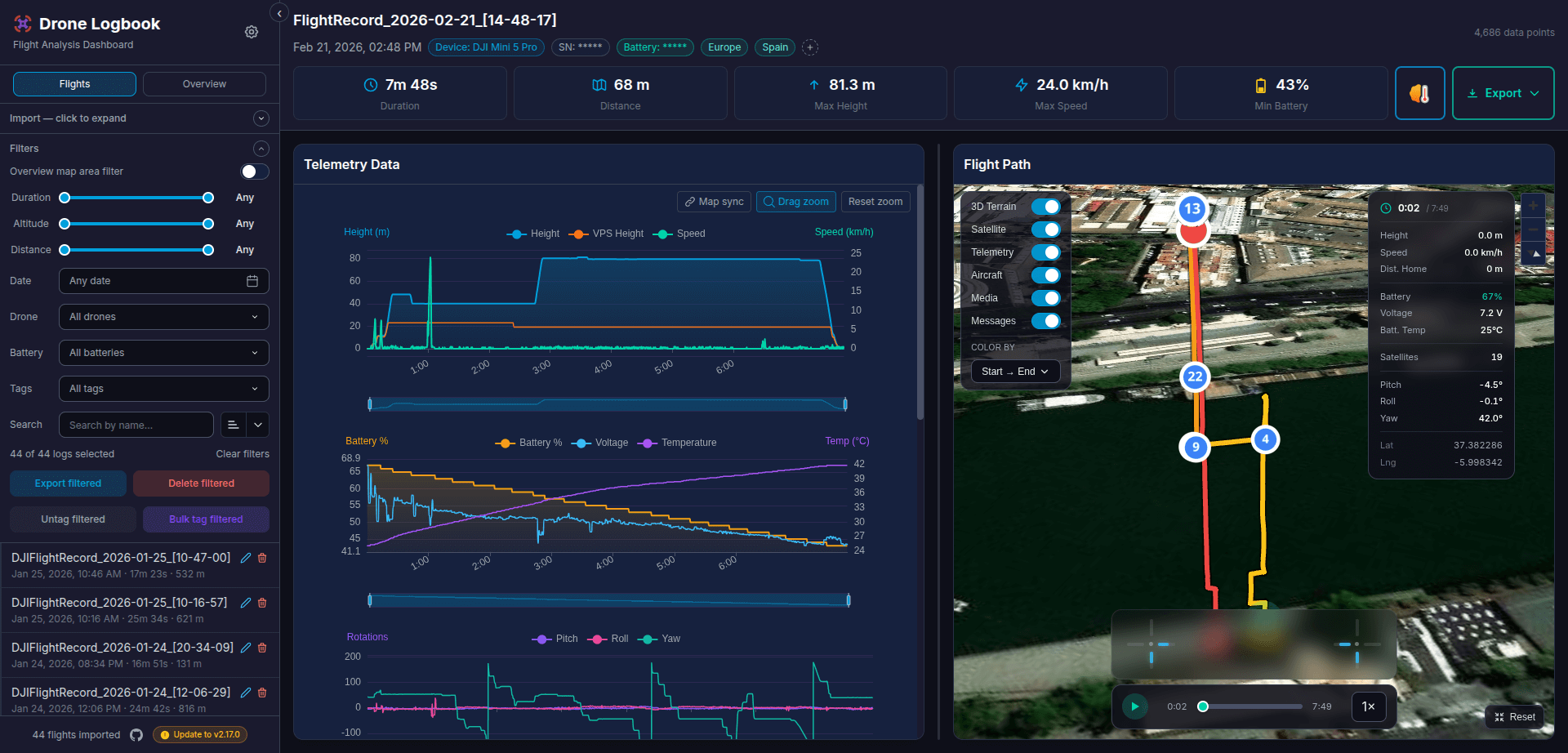Open the GitHub repository icon
Viewport: 1568px width, 753px height.
136,734
